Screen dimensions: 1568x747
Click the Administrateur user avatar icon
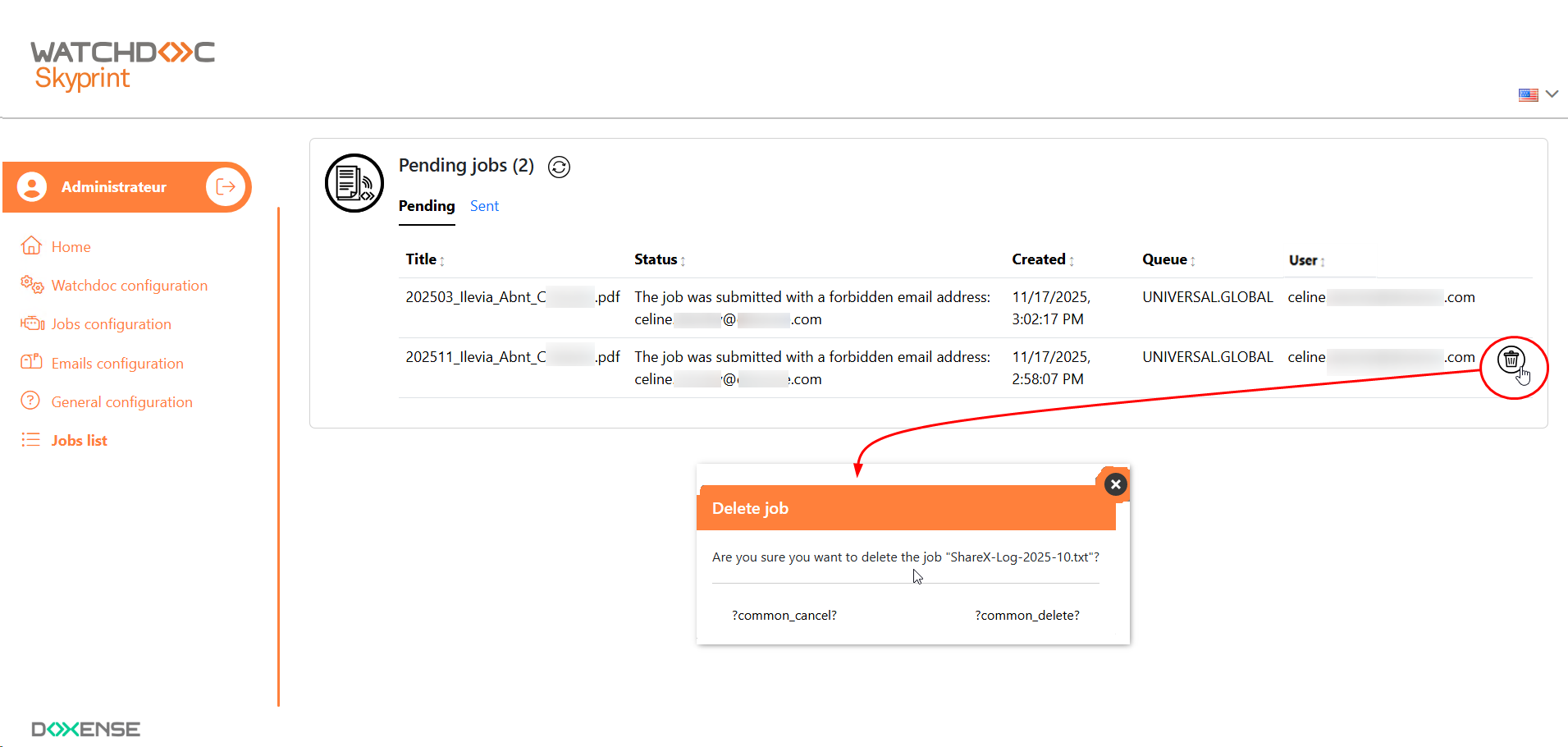click(x=32, y=187)
